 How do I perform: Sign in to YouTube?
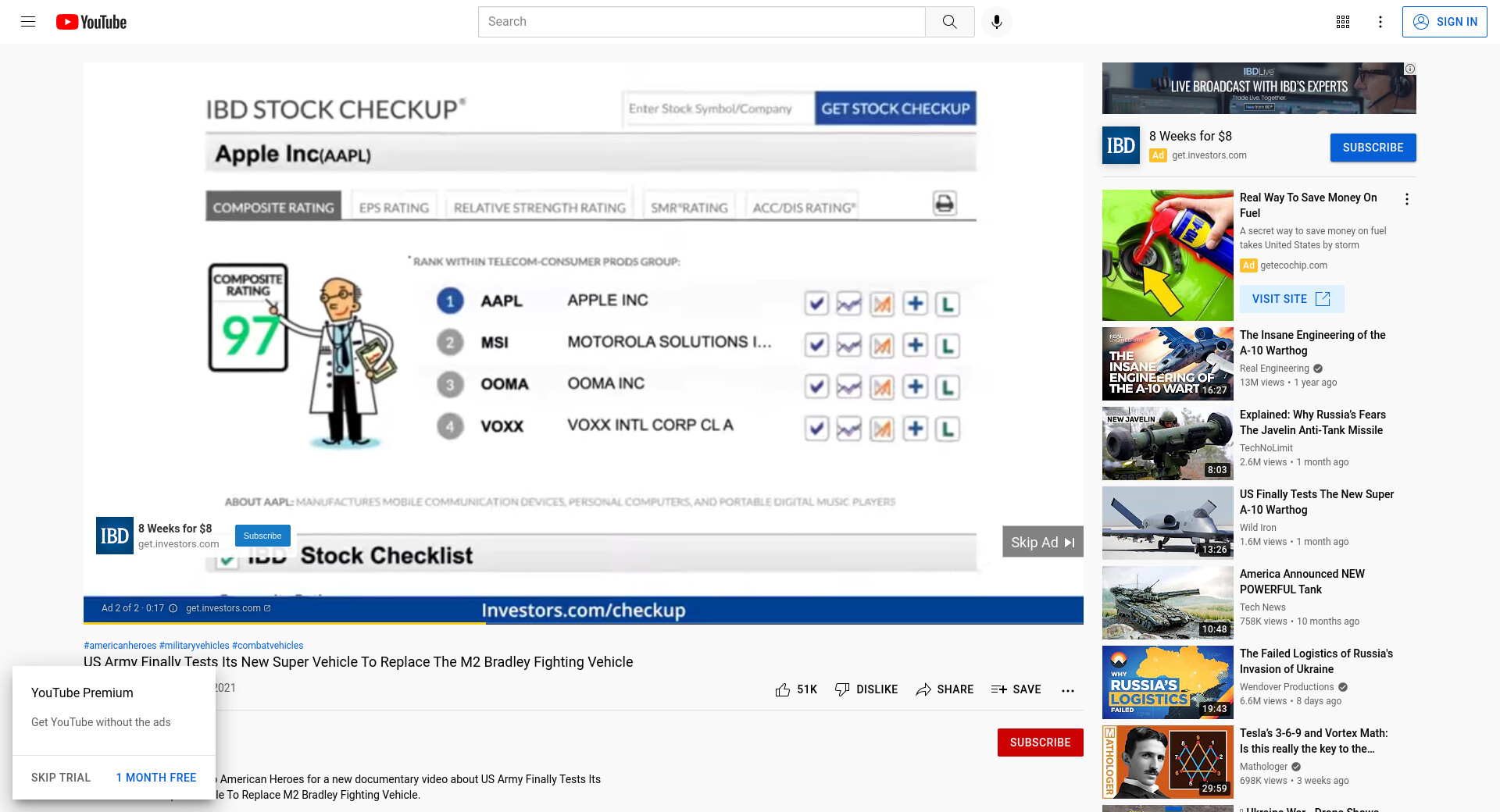(1445, 22)
